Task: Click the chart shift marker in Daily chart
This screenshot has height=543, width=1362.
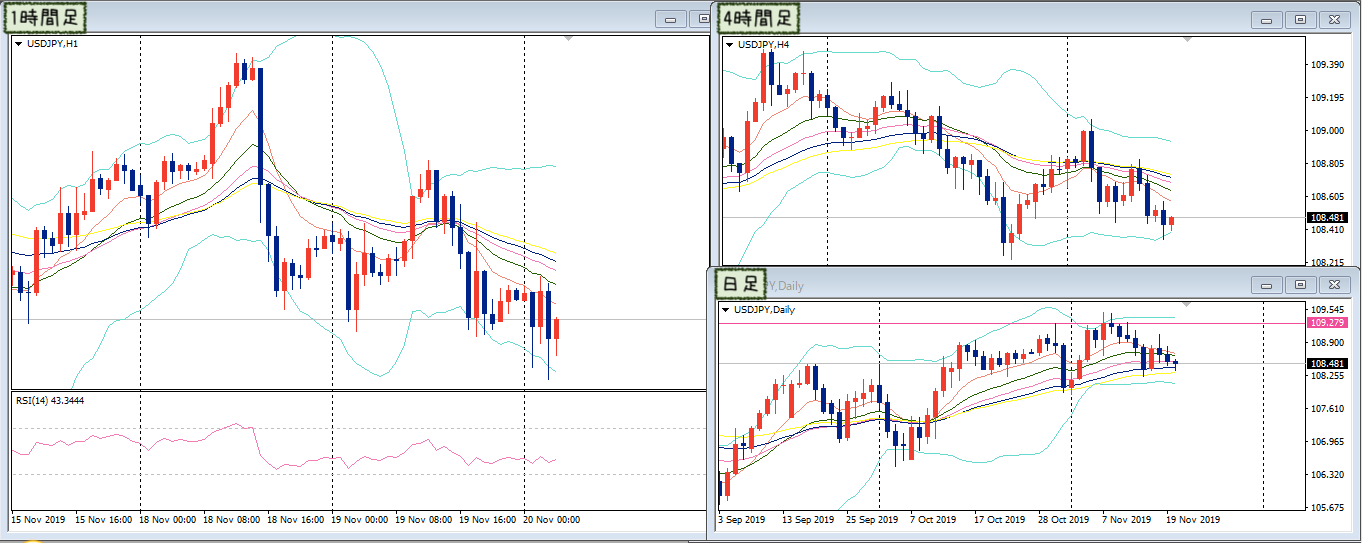Action: pos(1188,304)
